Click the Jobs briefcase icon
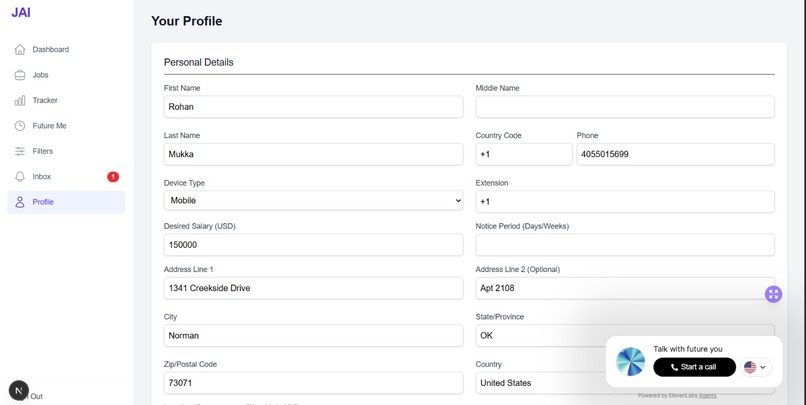Viewport: 806px width, 405px height. (x=20, y=75)
